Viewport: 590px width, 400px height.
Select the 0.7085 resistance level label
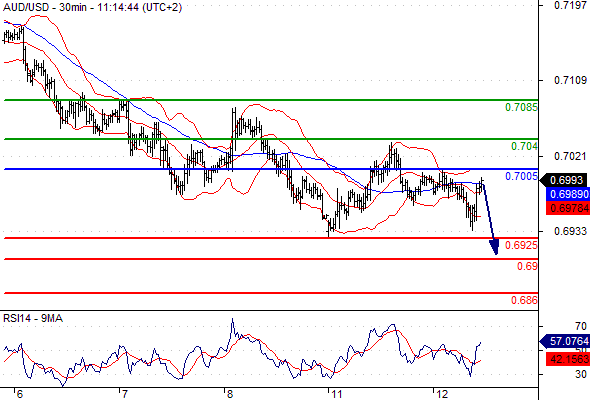point(521,108)
